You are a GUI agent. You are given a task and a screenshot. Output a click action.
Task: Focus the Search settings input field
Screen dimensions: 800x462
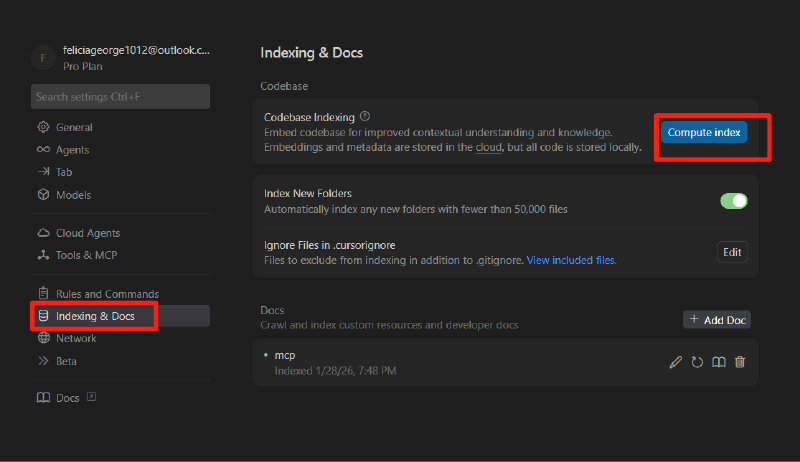(120, 97)
